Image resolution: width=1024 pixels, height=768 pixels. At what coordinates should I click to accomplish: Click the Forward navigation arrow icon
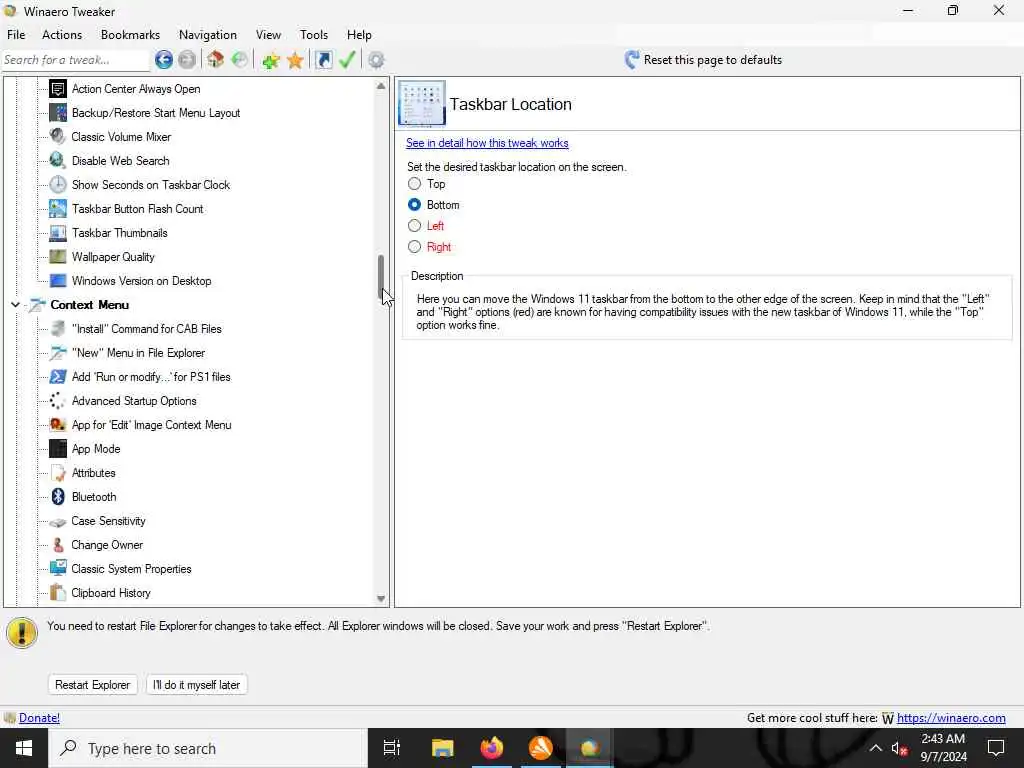[x=187, y=60]
